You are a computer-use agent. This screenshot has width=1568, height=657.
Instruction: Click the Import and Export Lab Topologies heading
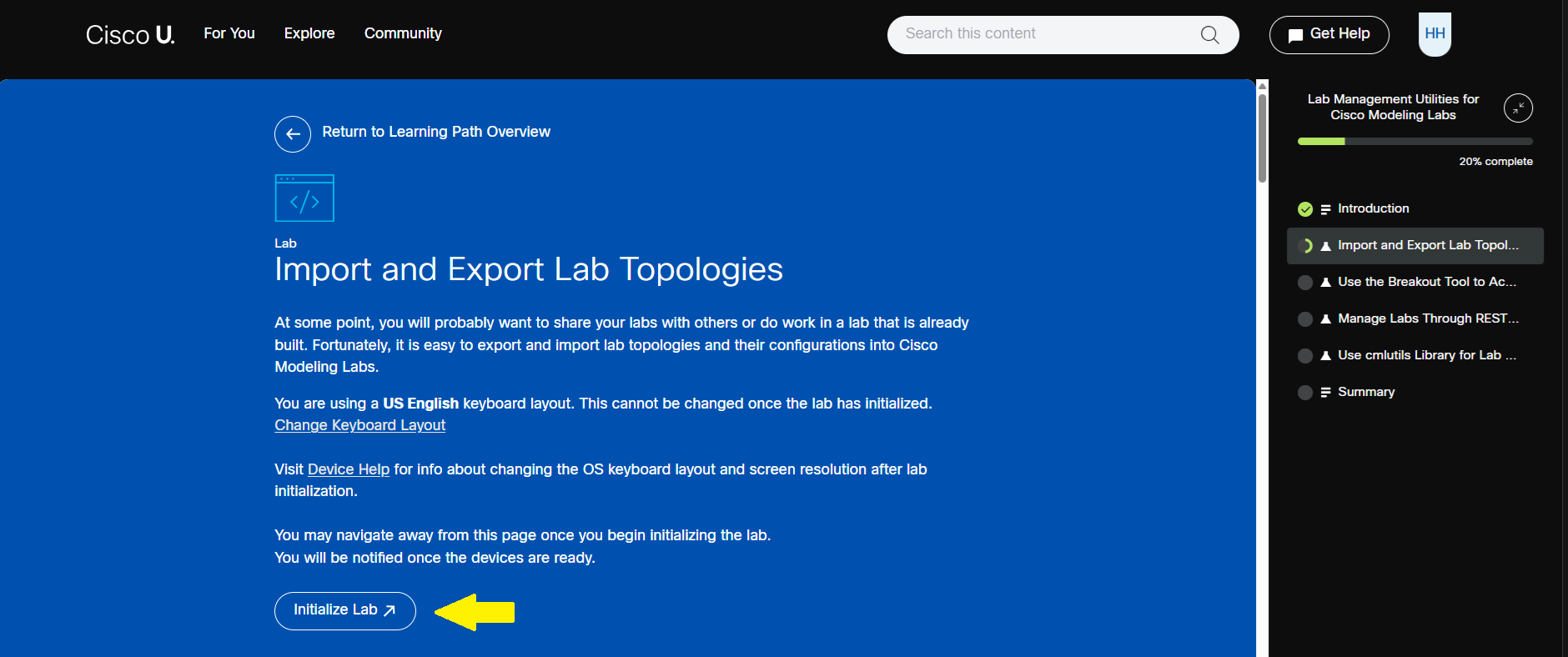click(x=529, y=269)
